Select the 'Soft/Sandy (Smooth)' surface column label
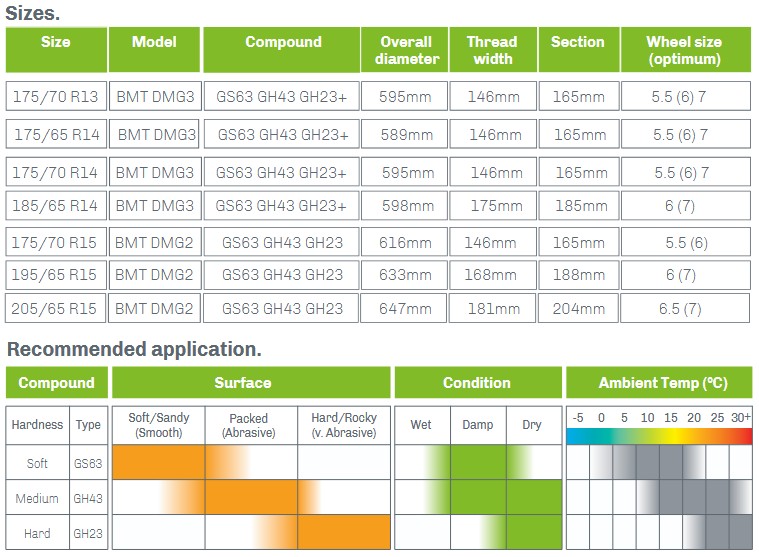Image resolution: width=759 pixels, height=557 pixels. click(x=159, y=425)
